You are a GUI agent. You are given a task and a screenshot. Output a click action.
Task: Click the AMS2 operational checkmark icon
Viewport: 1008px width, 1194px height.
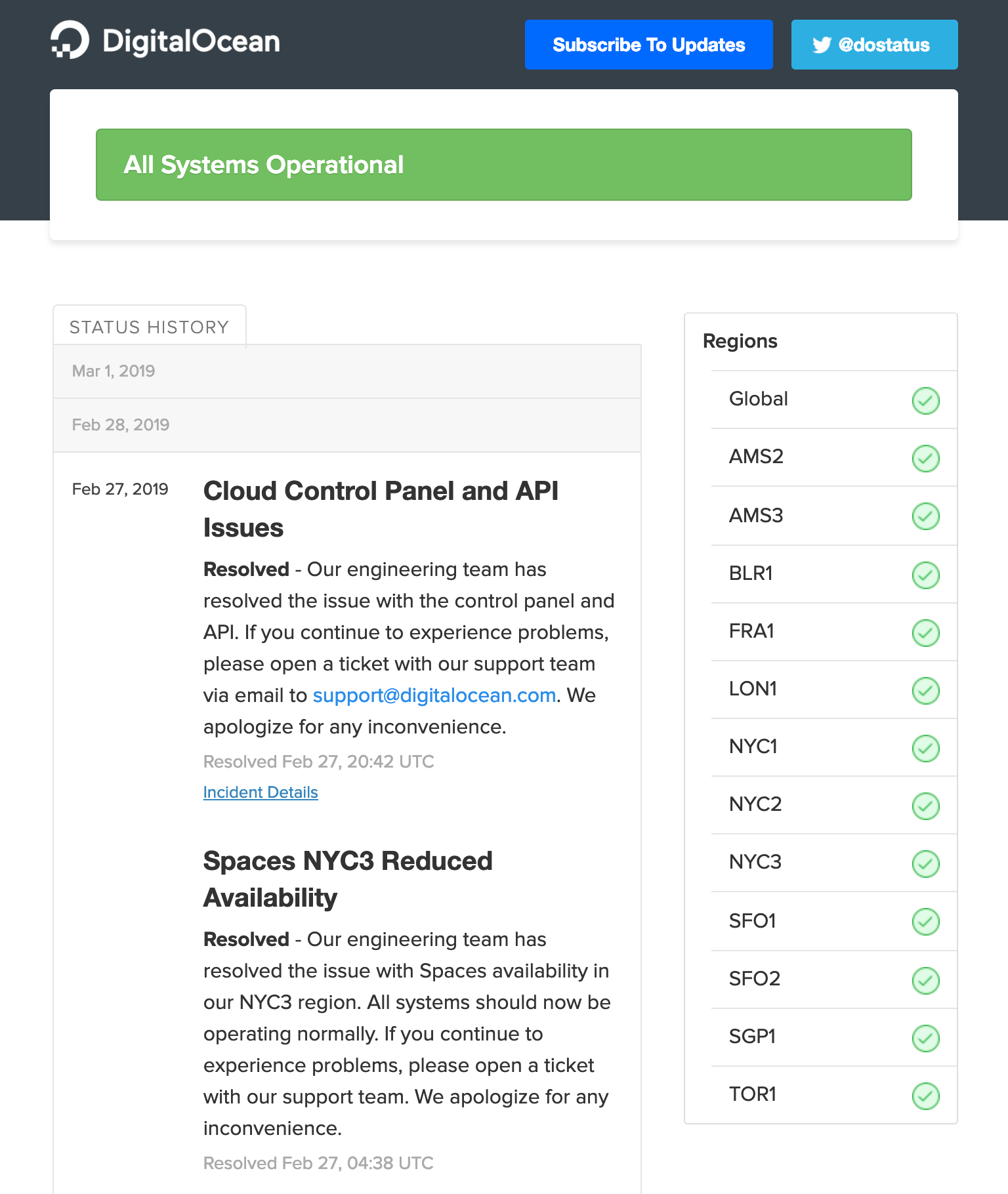tap(925, 458)
